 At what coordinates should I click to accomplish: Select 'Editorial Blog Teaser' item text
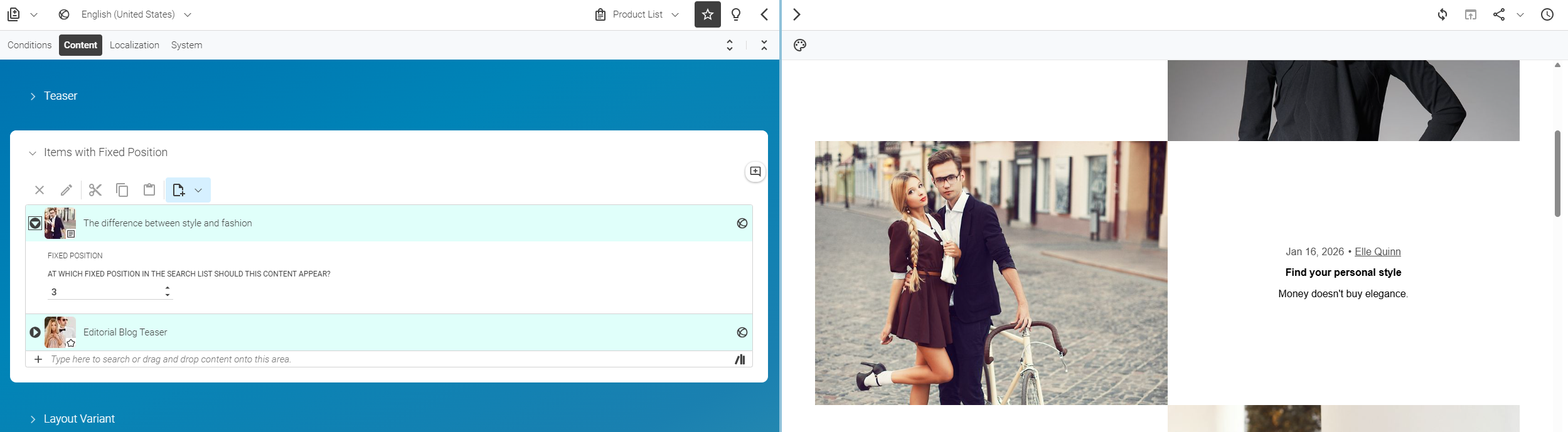click(x=125, y=332)
